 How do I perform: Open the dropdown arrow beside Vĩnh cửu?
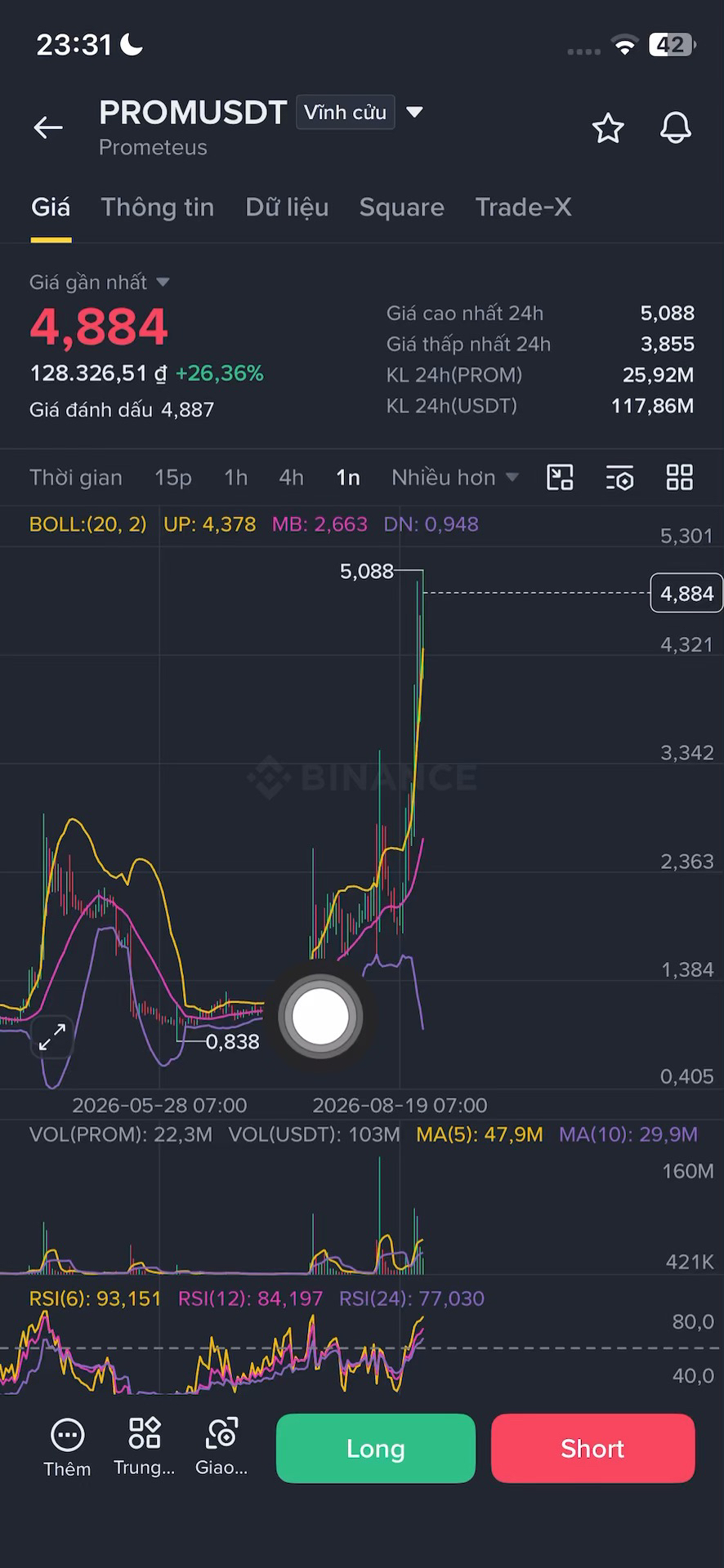[415, 112]
